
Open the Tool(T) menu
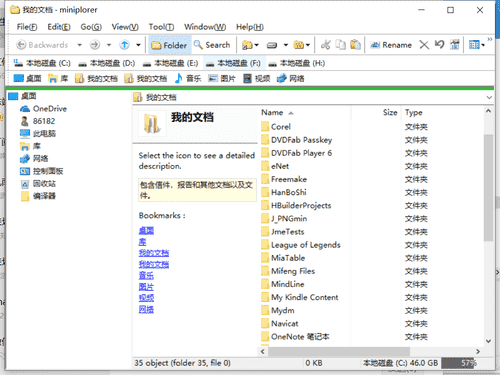coord(161,27)
